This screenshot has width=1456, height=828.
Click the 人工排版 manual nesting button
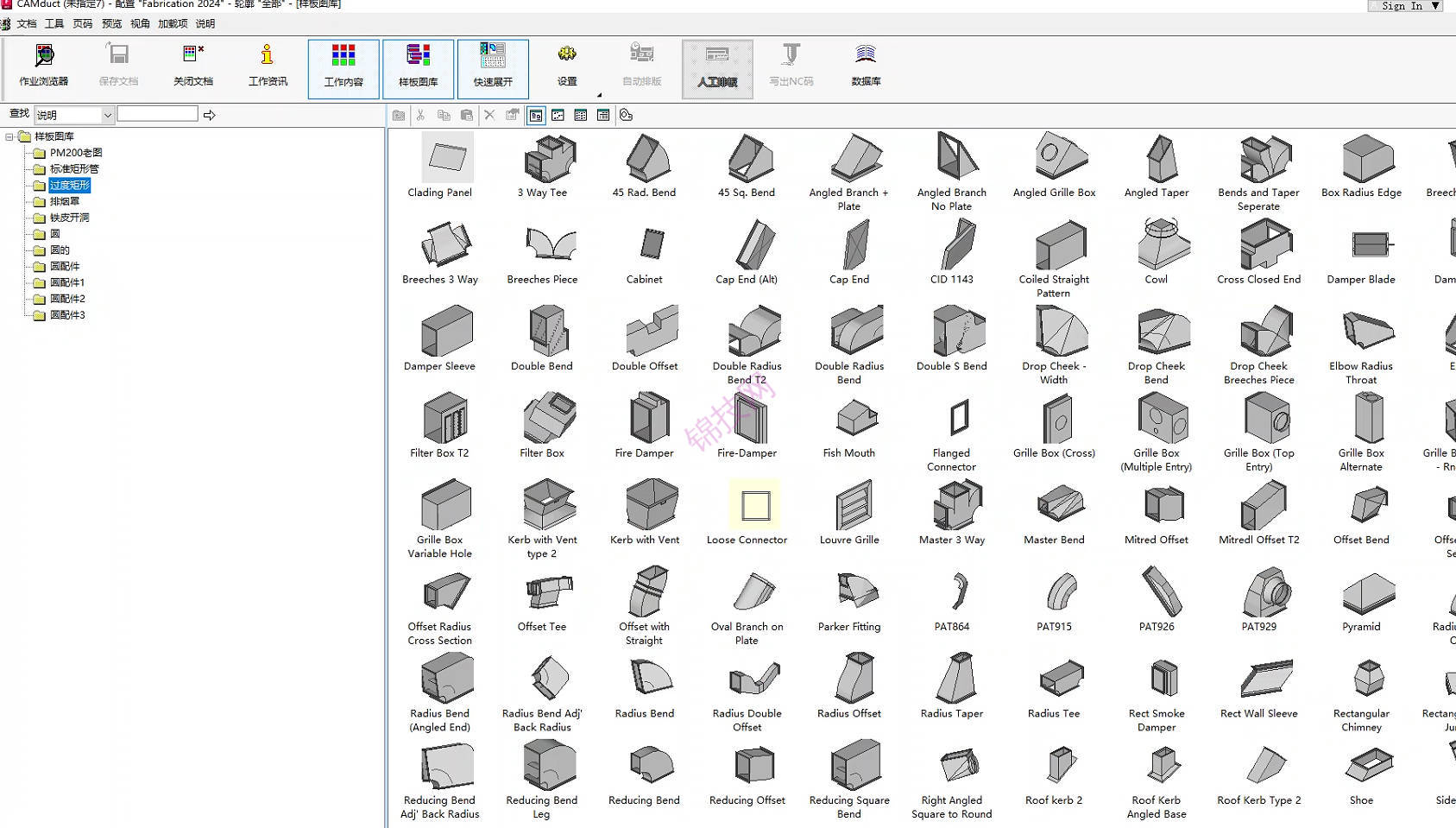point(717,68)
